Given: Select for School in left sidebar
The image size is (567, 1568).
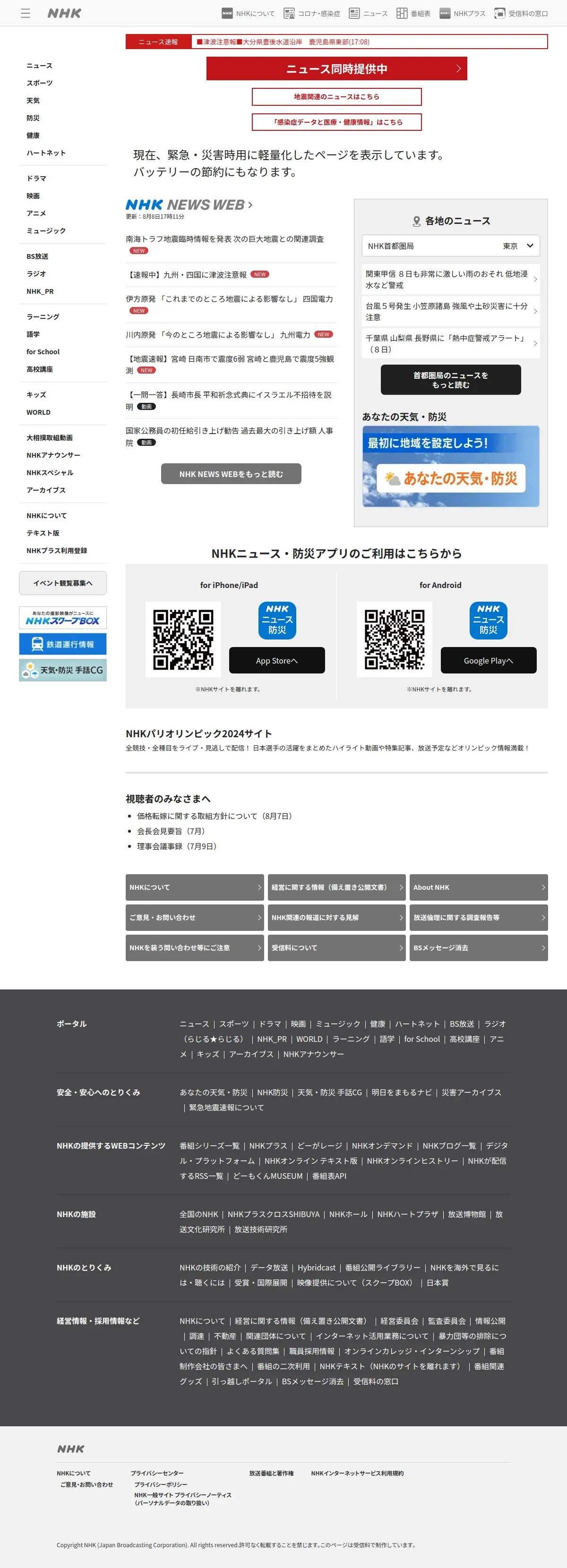Looking at the screenshot, I should [43, 352].
